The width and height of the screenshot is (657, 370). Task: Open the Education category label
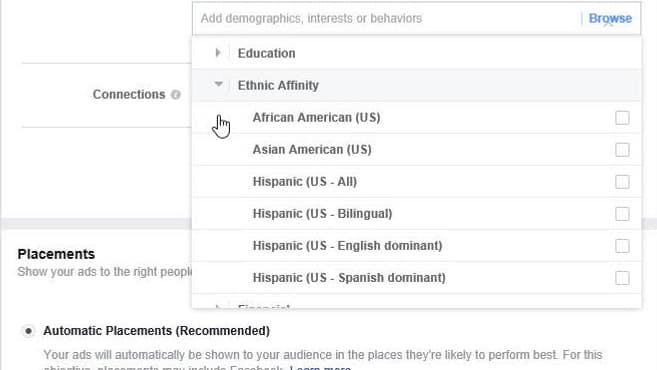(x=266, y=53)
